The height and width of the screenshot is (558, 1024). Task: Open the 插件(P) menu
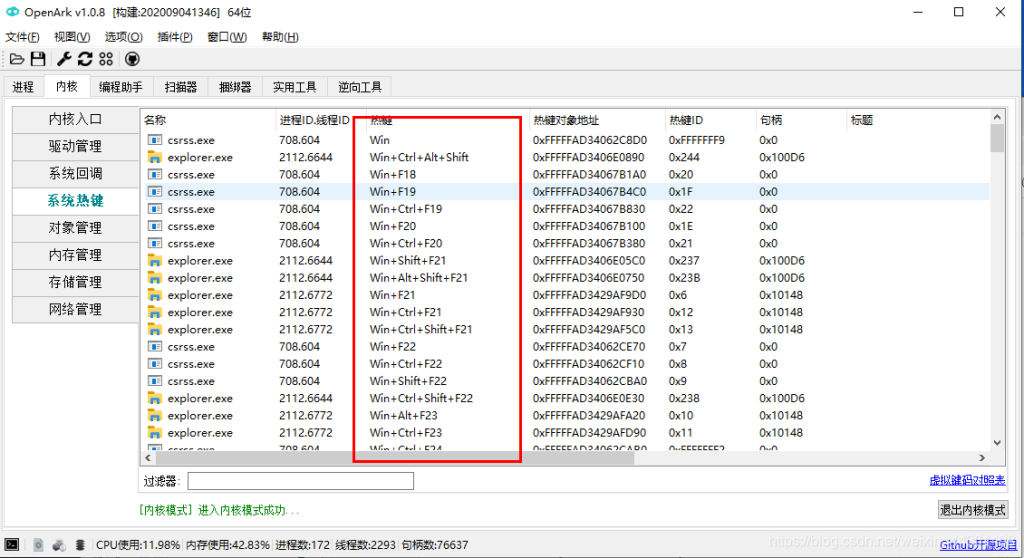tap(175, 37)
